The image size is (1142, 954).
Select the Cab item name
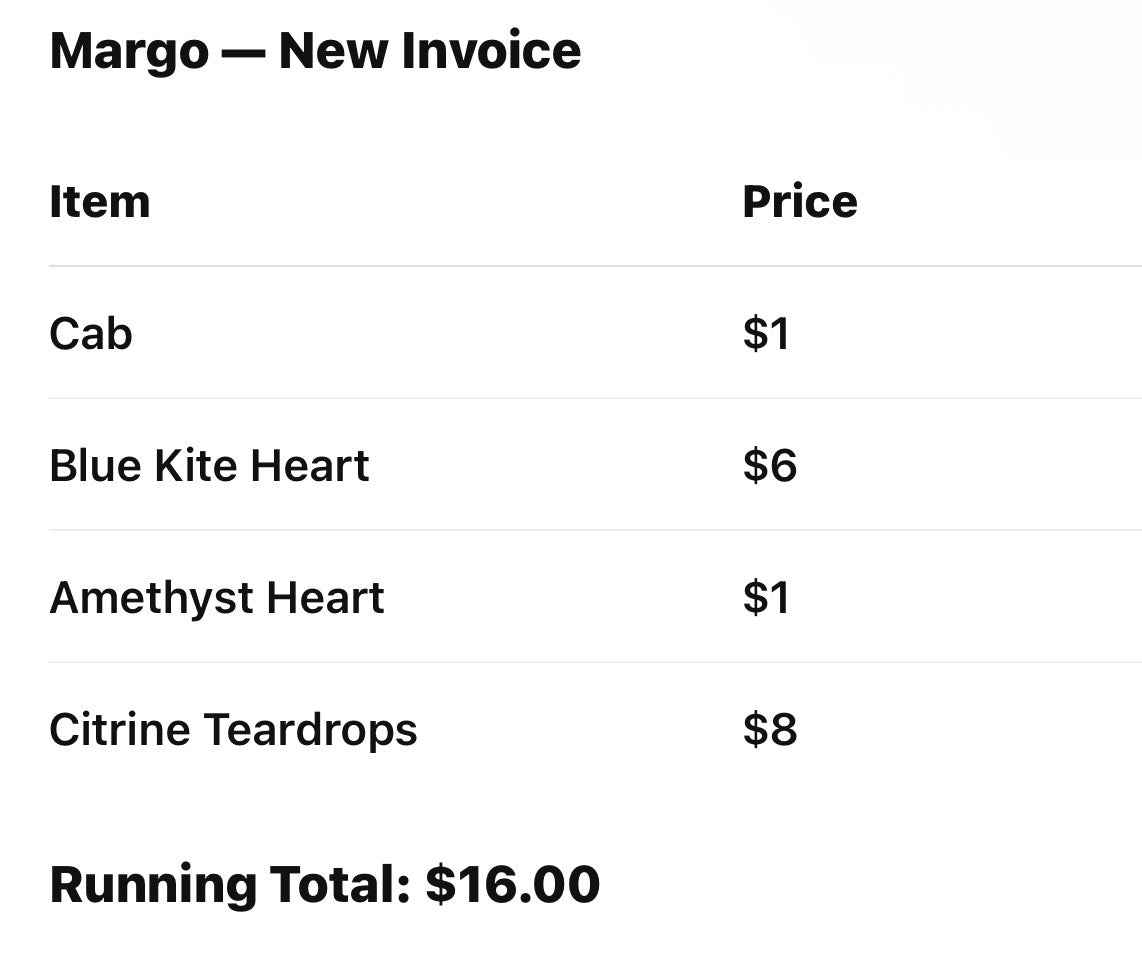click(91, 334)
